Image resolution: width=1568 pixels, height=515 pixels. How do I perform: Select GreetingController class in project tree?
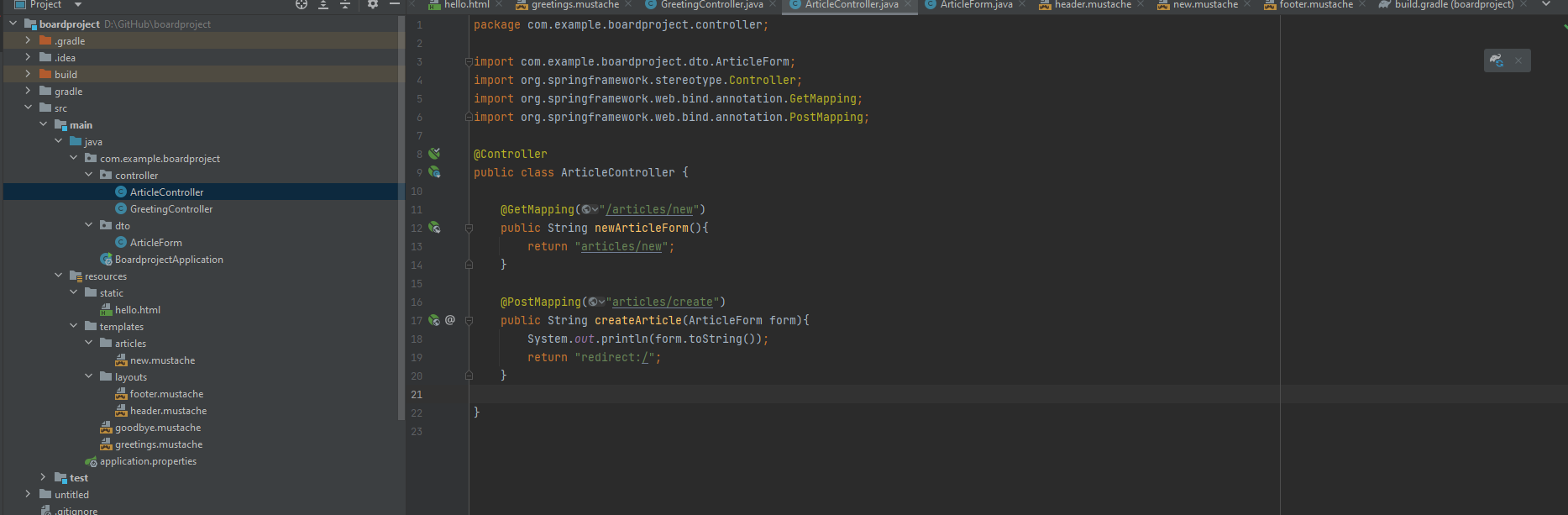tap(171, 209)
